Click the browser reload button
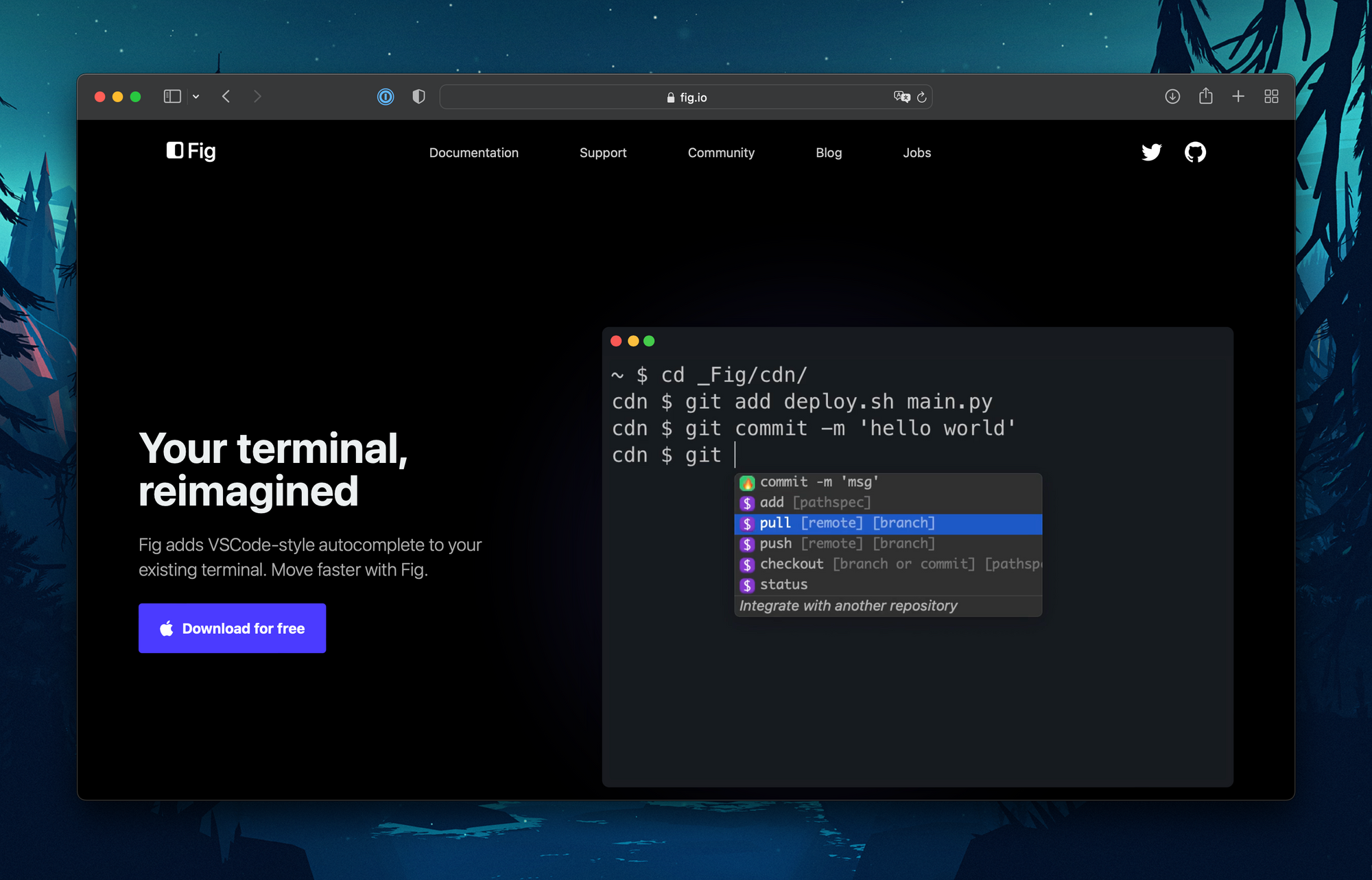The image size is (1372, 880). [x=921, y=97]
